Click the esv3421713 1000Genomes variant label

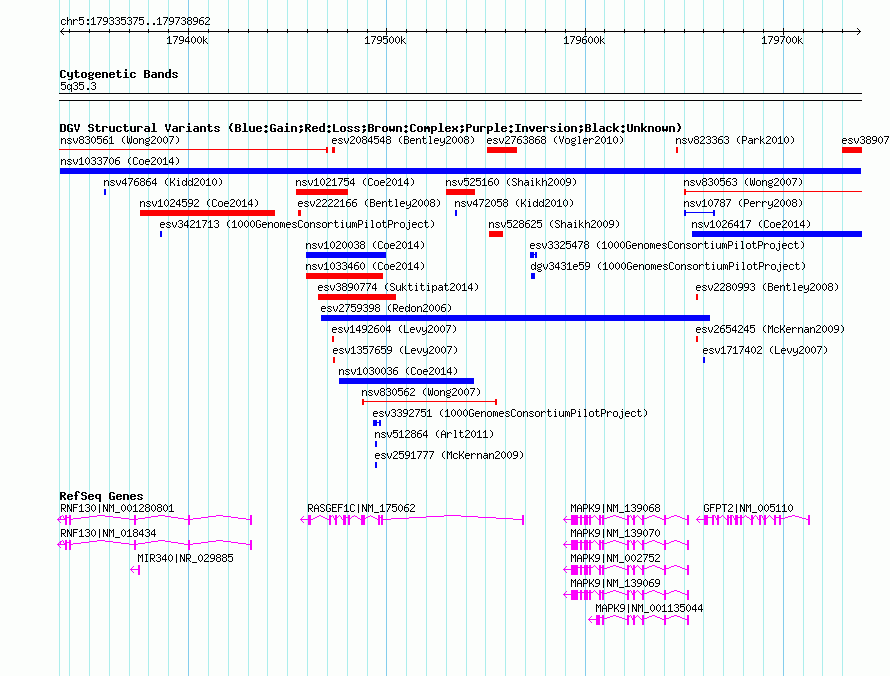pos(297,224)
